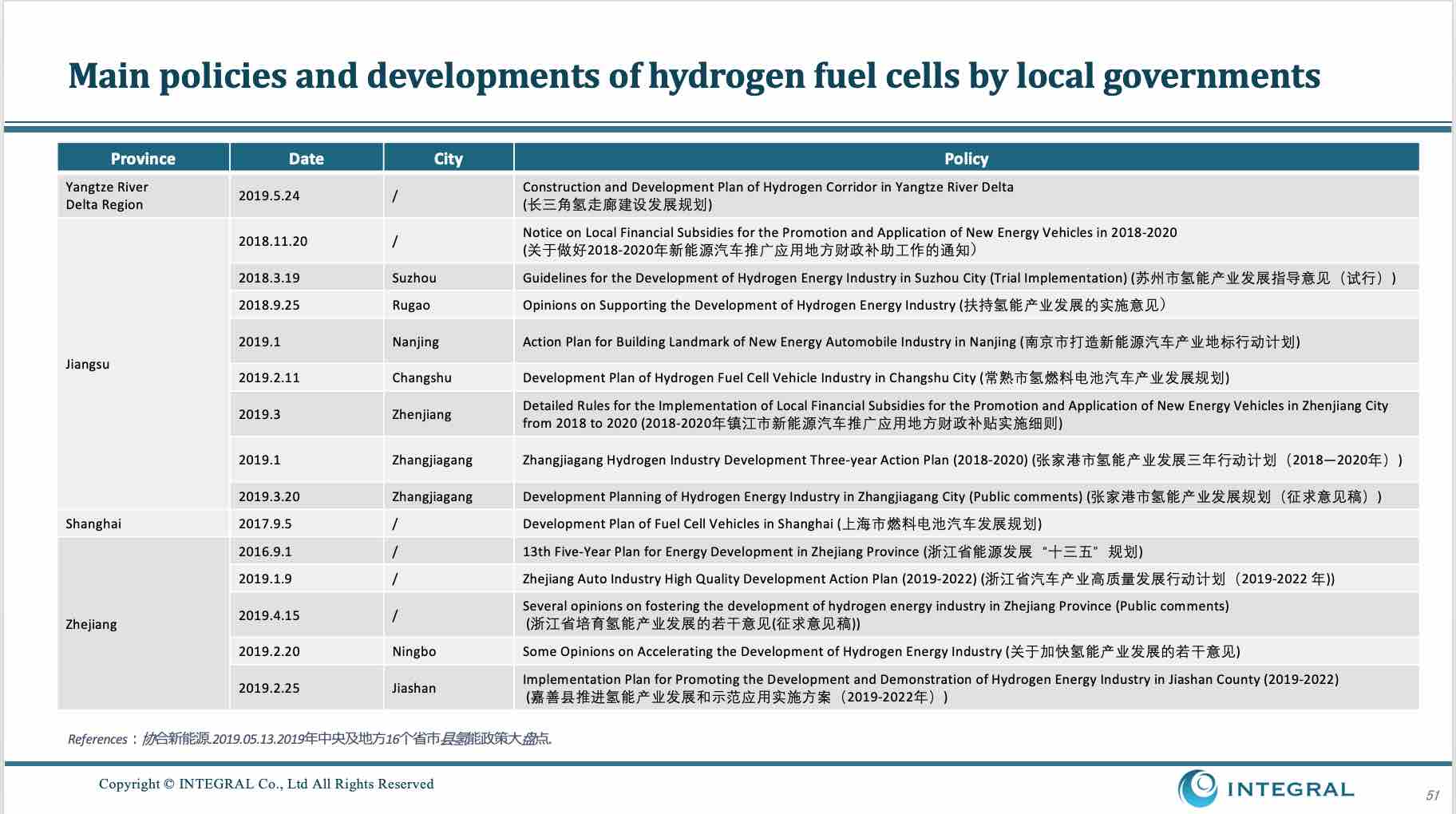Image resolution: width=1456 pixels, height=814 pixels.
Task: Click the Changshu Fuel Cell Vehicle Development Plan
Action: click(x=876, y=377)
